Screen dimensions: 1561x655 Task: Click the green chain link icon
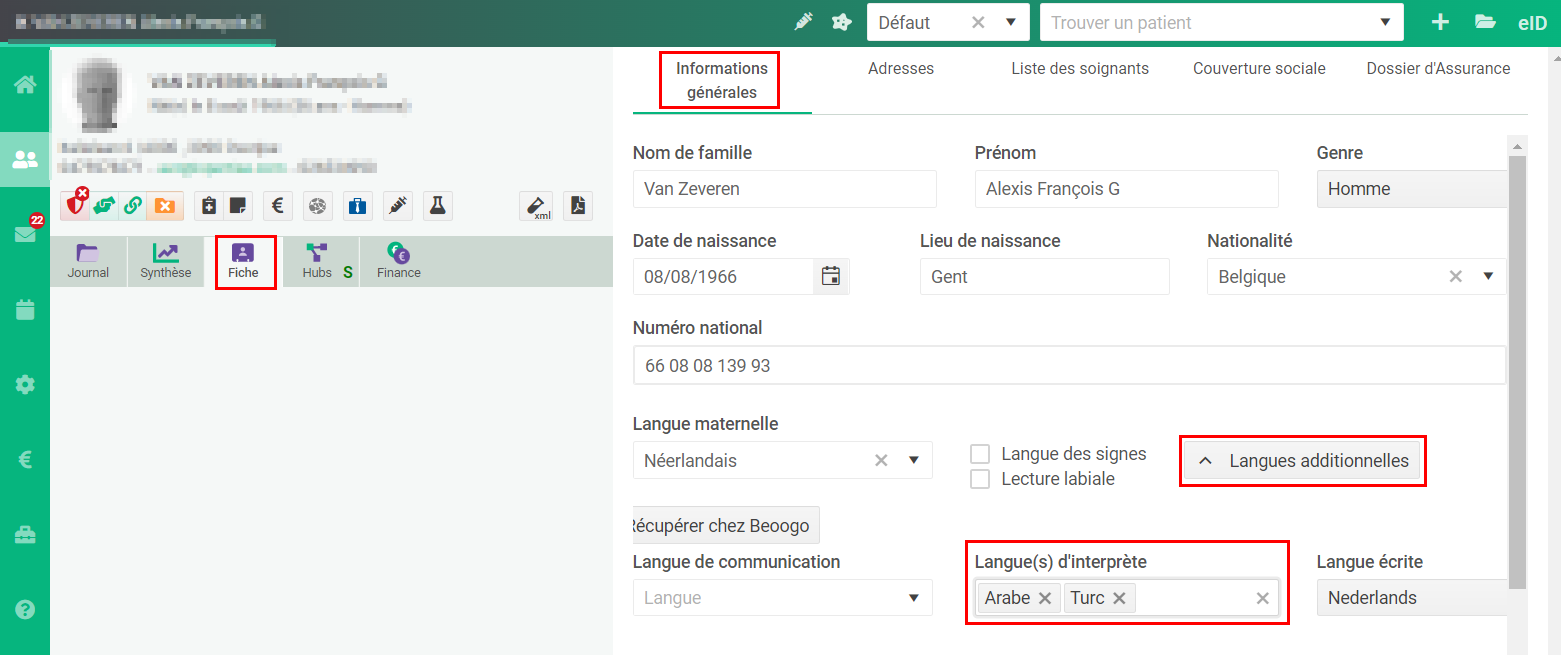[x=132, y=206]
